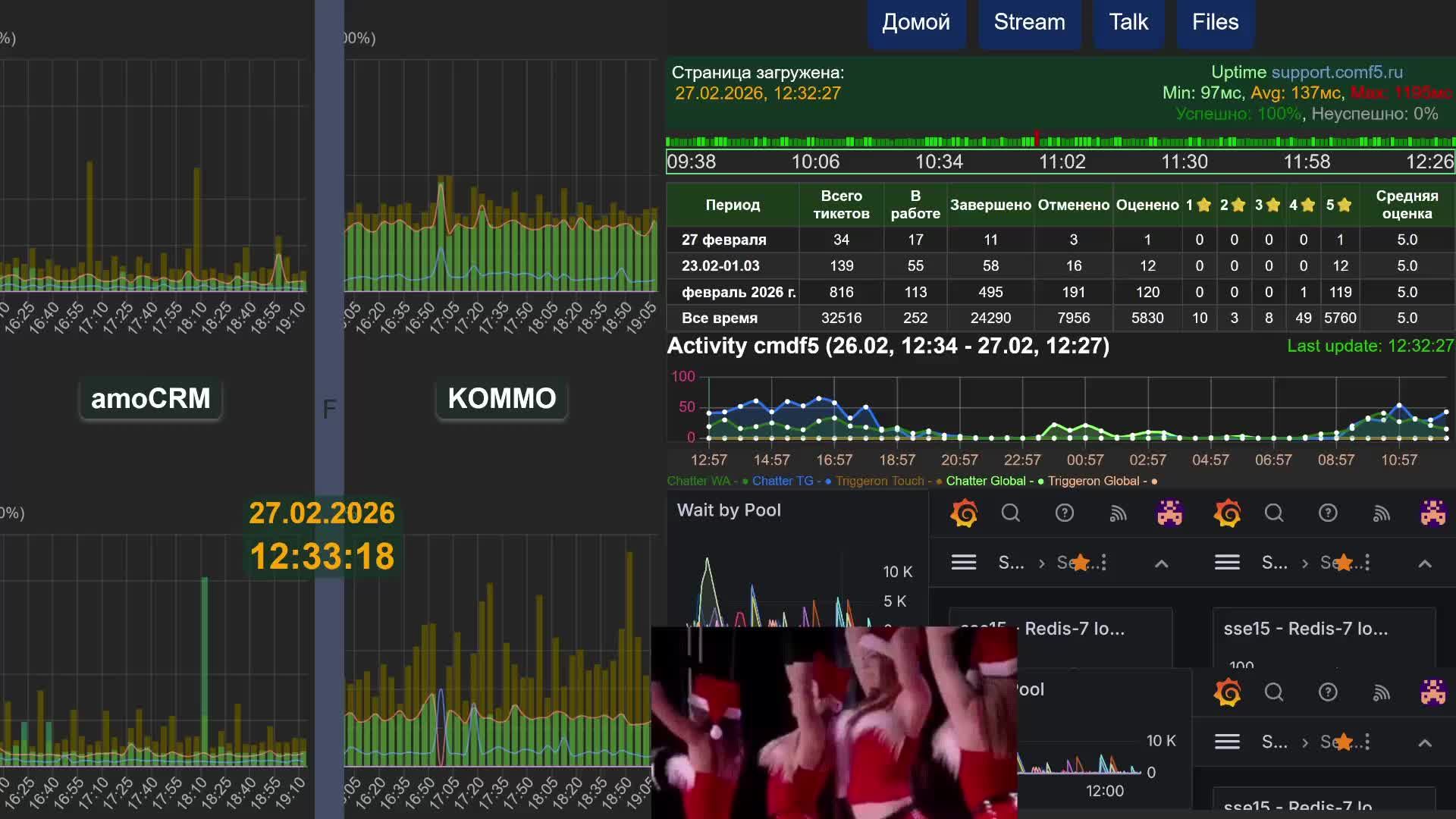Open the Files tab
This screenshot has height=819, width=1456.
click(x=1215, y=23)
